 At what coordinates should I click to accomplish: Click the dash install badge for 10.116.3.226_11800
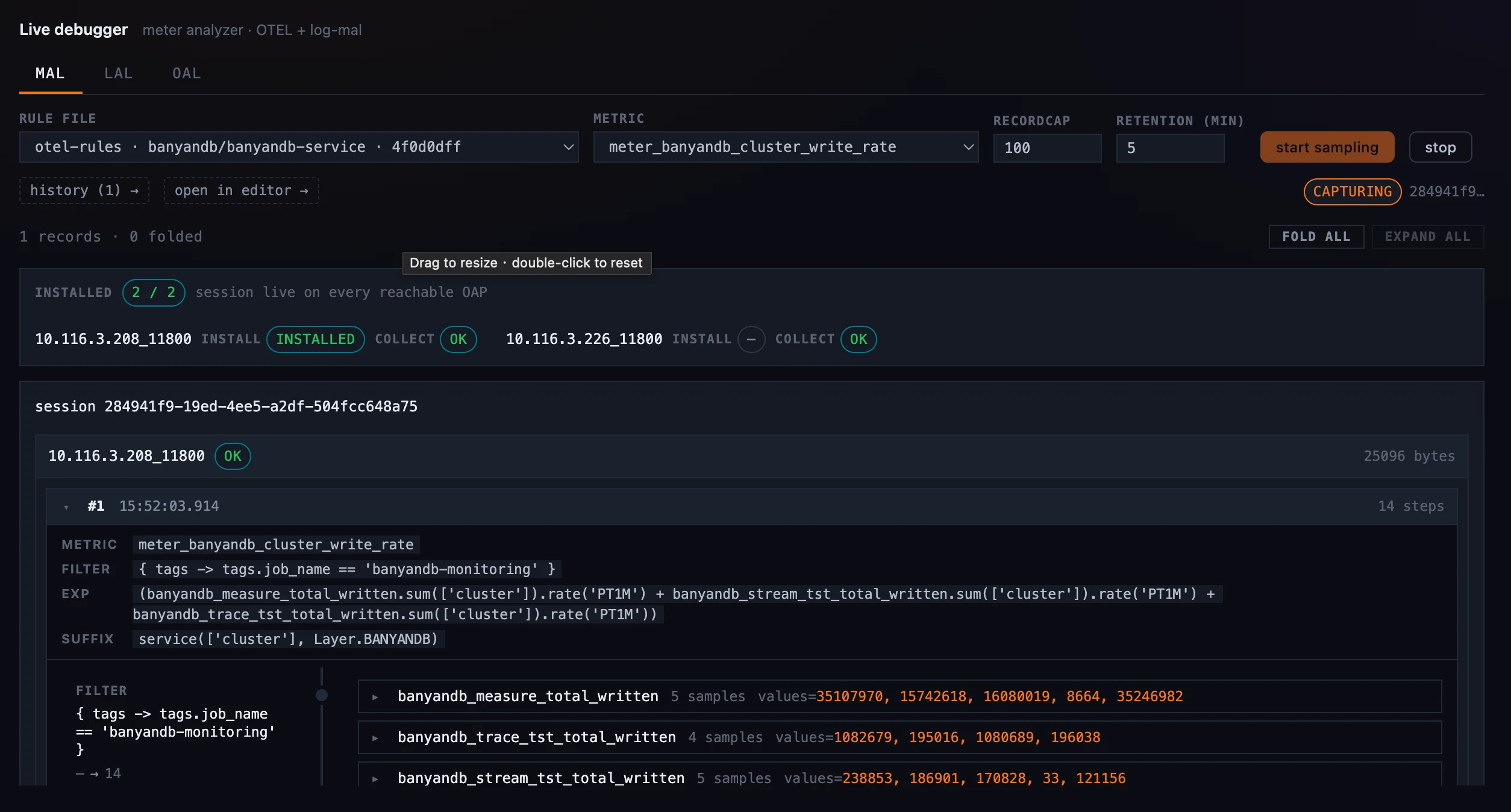[751, 339]
